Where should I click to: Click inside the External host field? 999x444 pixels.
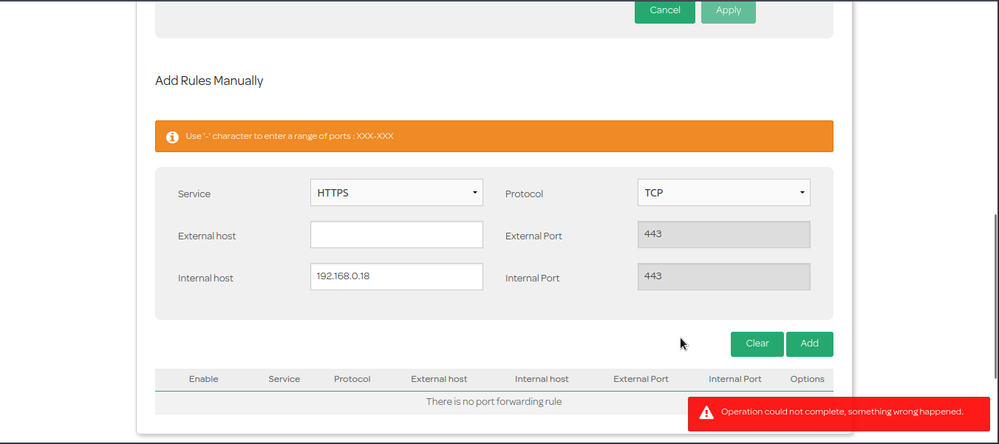[x=396, y=235]
